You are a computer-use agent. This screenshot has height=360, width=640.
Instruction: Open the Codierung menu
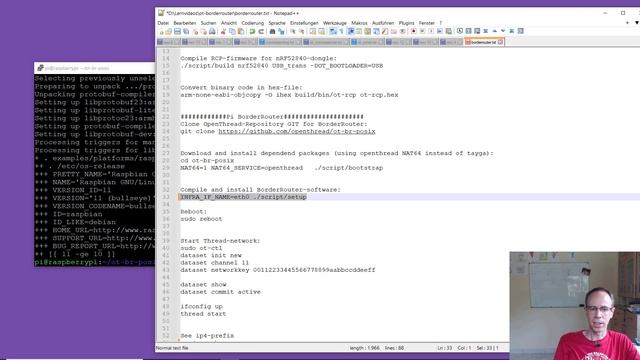click(x=253, y=23)
